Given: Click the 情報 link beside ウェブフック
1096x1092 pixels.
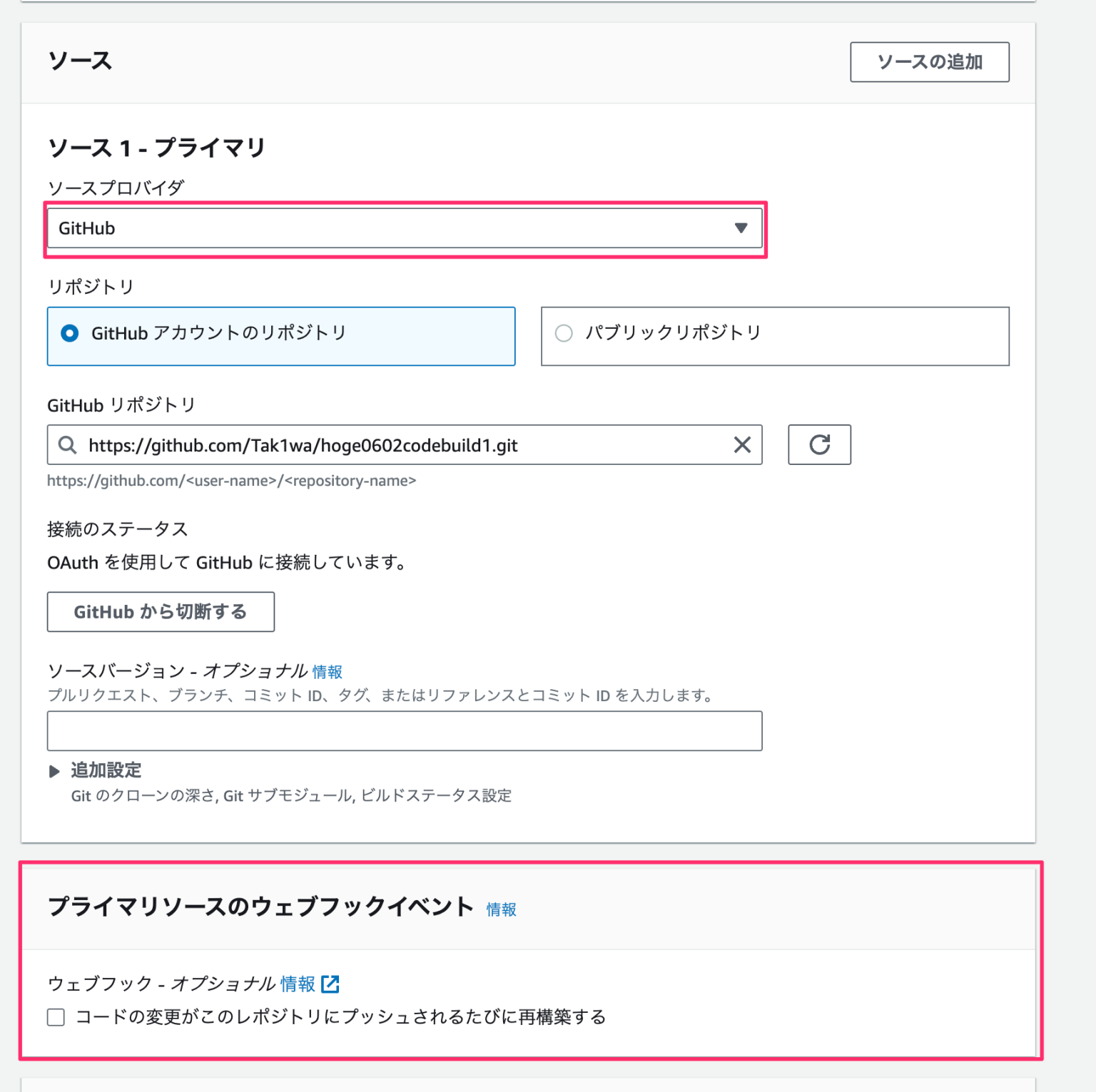Looking at the screenshot, I should [x=298, y=984].
